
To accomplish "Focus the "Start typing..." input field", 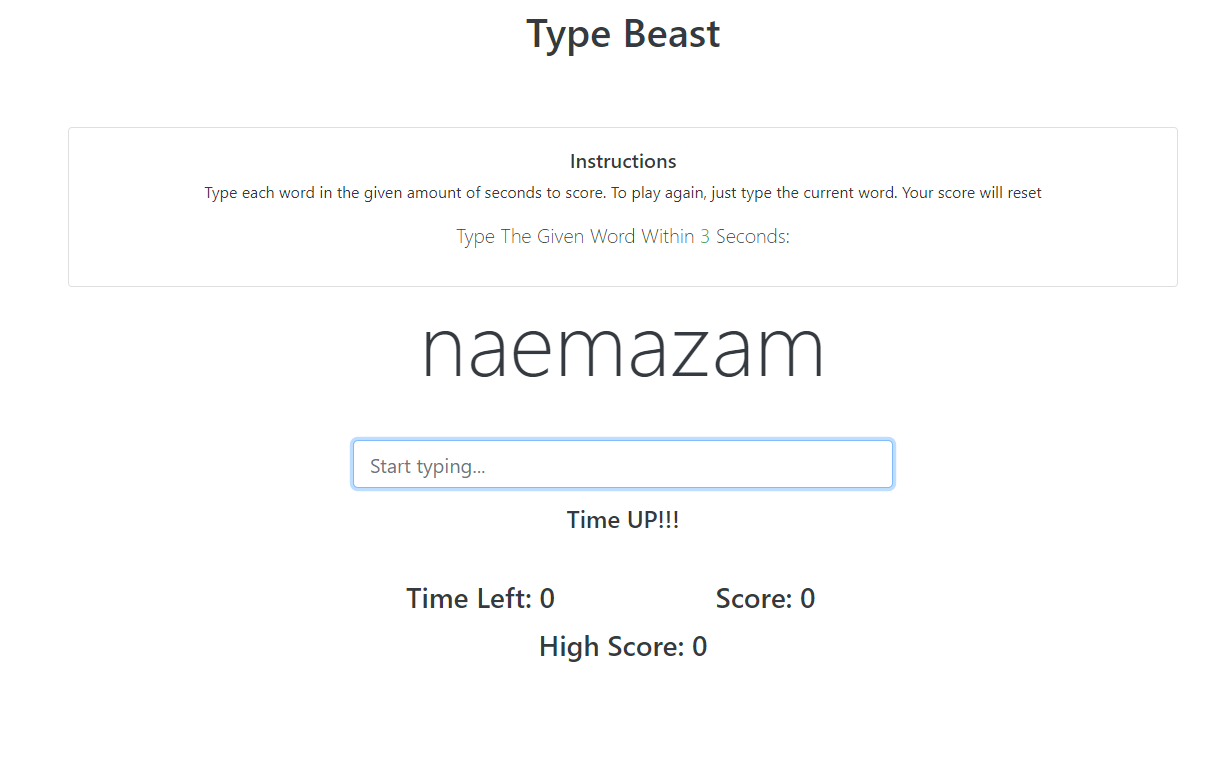I will click(622, 465).
